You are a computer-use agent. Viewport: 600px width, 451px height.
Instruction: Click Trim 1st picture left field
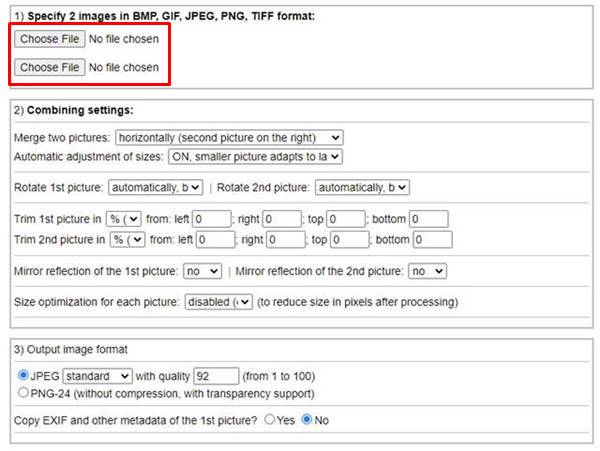click(212, 219)
